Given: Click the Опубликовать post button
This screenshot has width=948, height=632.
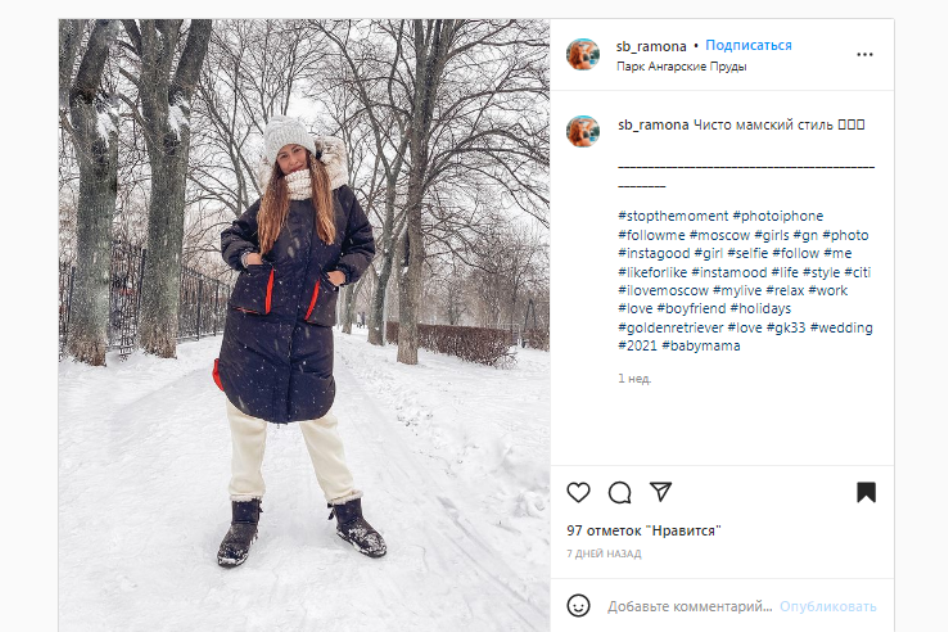Looking at the screenshot, I should pos(828,606).
